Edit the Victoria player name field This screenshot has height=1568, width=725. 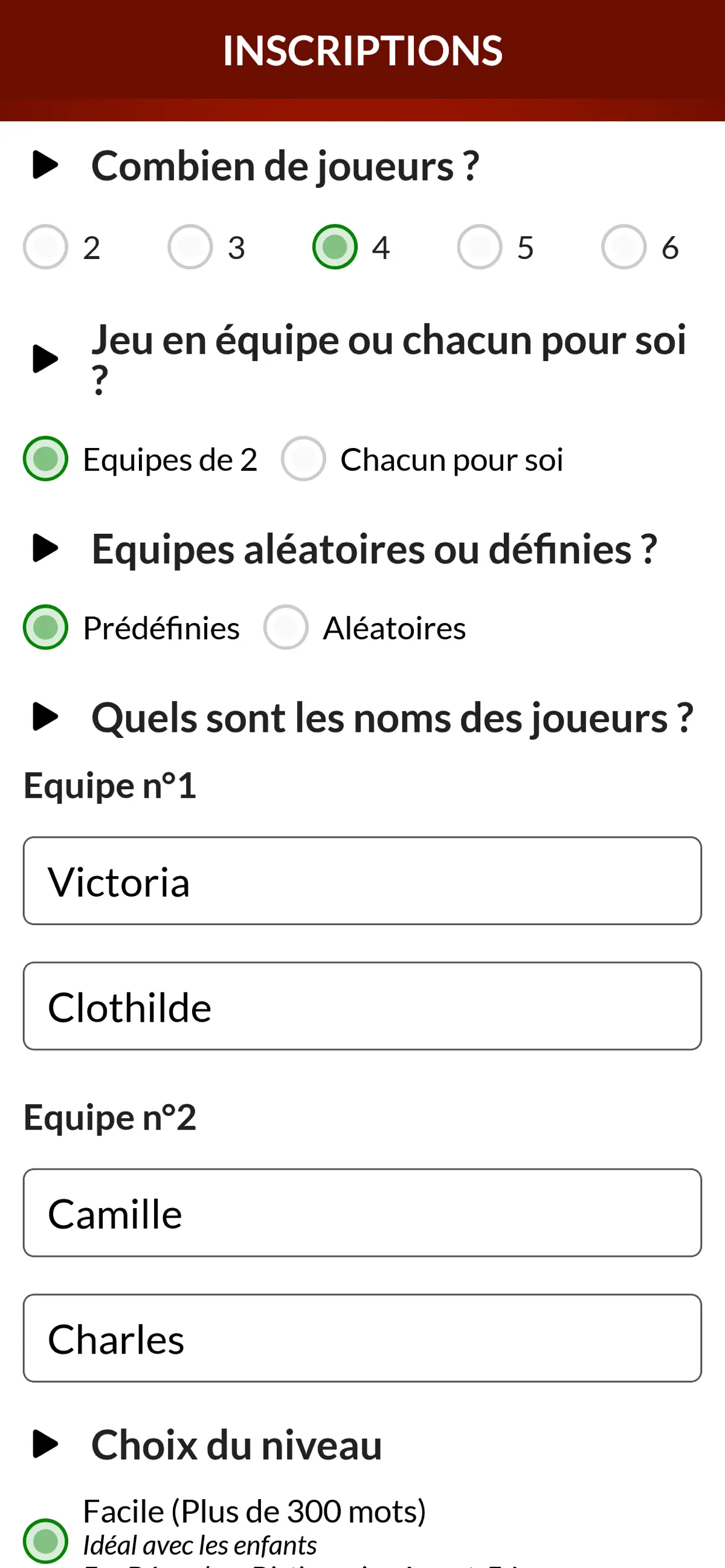pyautogui.click(x=362, y=881)
